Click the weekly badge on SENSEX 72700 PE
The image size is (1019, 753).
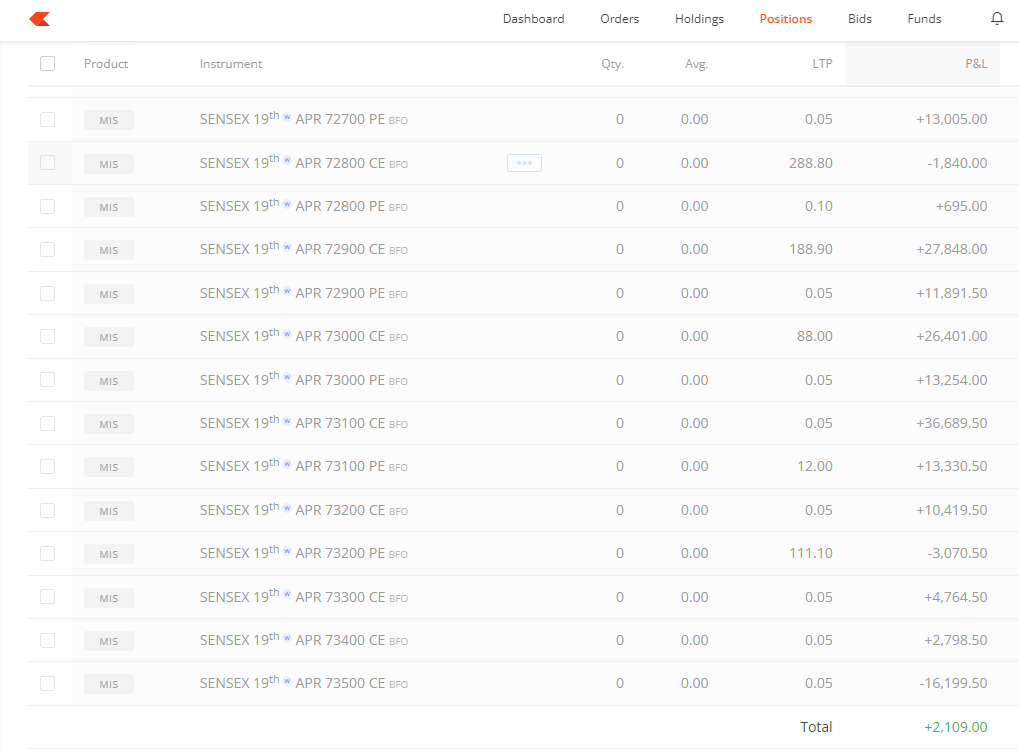pyautogui.click(x=287, y=115)
